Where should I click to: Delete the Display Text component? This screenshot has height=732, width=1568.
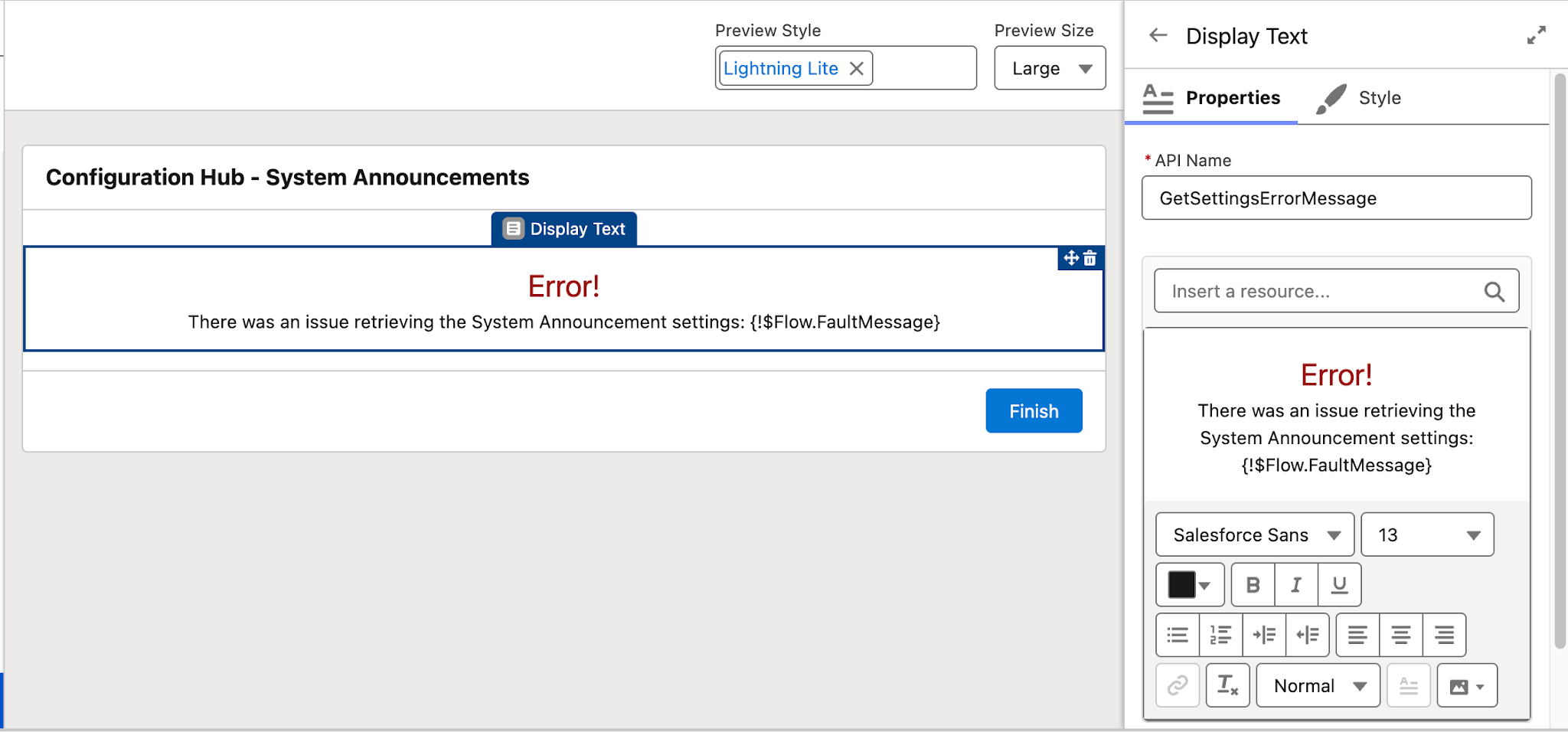pos(1090,259)
